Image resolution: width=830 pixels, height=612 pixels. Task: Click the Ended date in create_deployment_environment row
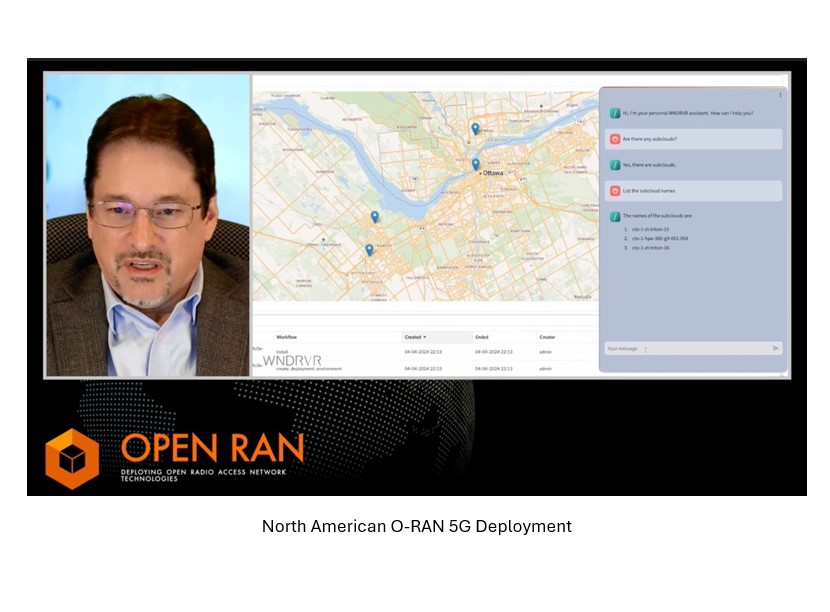pos(493,368)
